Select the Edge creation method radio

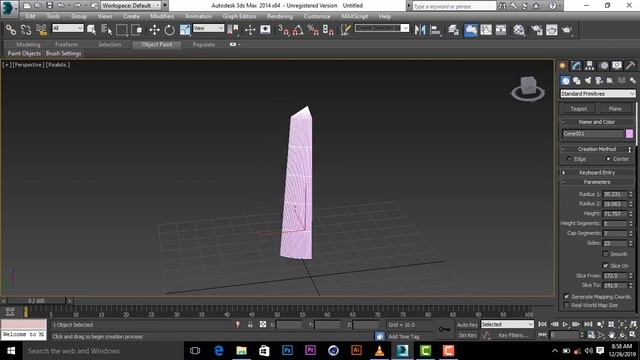tap(569, 159)
